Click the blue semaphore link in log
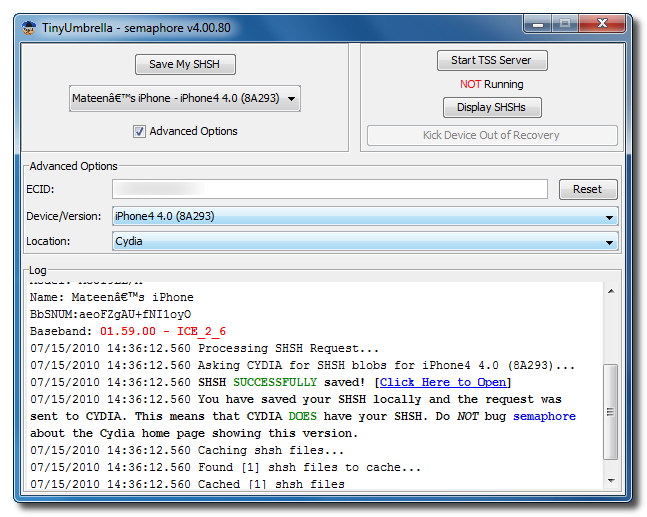Viewport: 647px width, 517px height. tap(544, 416)
